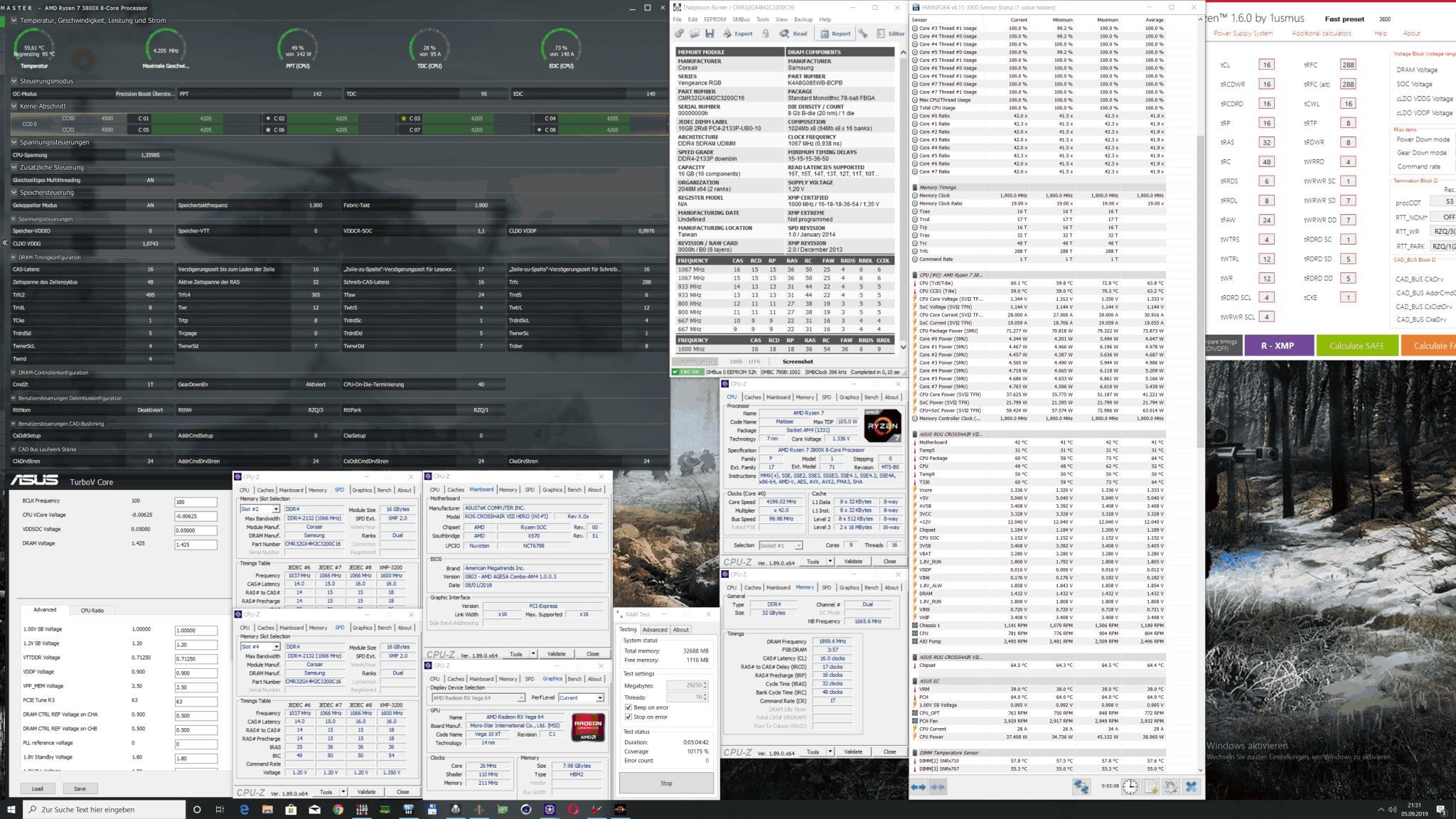The height and width of the screenshot is (819, 1456).
Task: Open HWiNFO sensor settings gear icon
Action: coord(1171,787)
